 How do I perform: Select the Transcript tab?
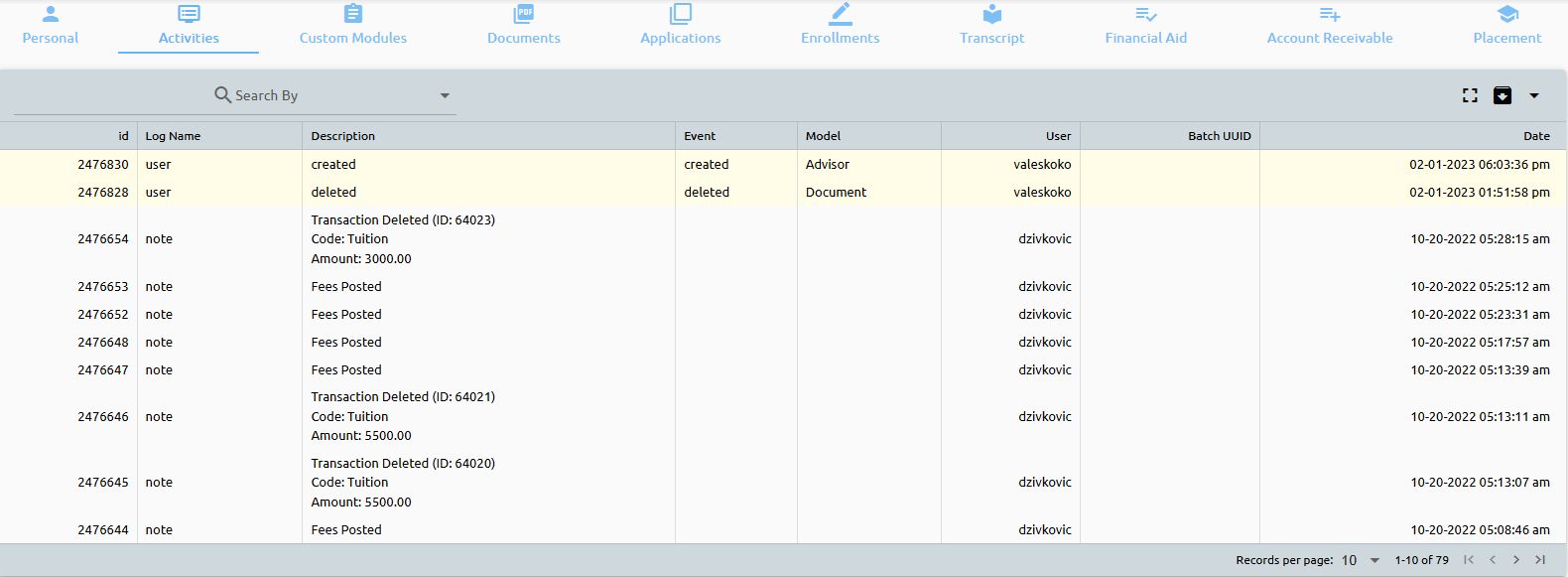pos(991,27)
